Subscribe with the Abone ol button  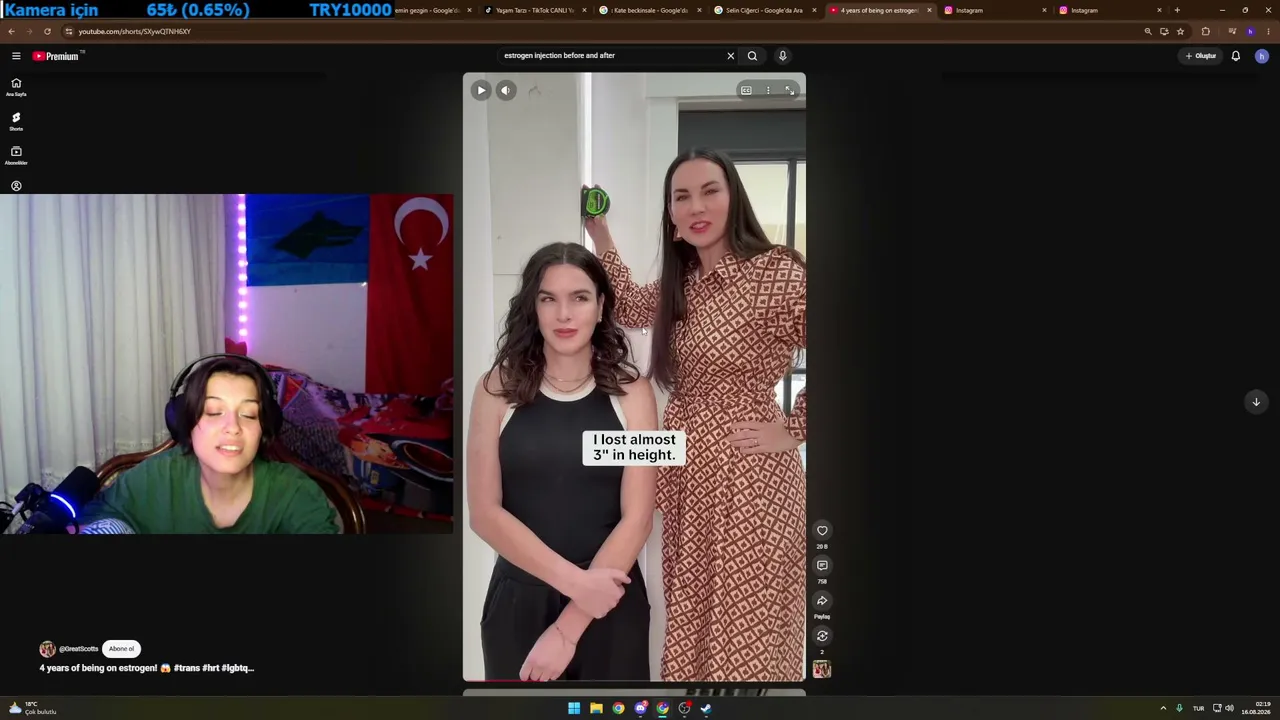(121, 649)
